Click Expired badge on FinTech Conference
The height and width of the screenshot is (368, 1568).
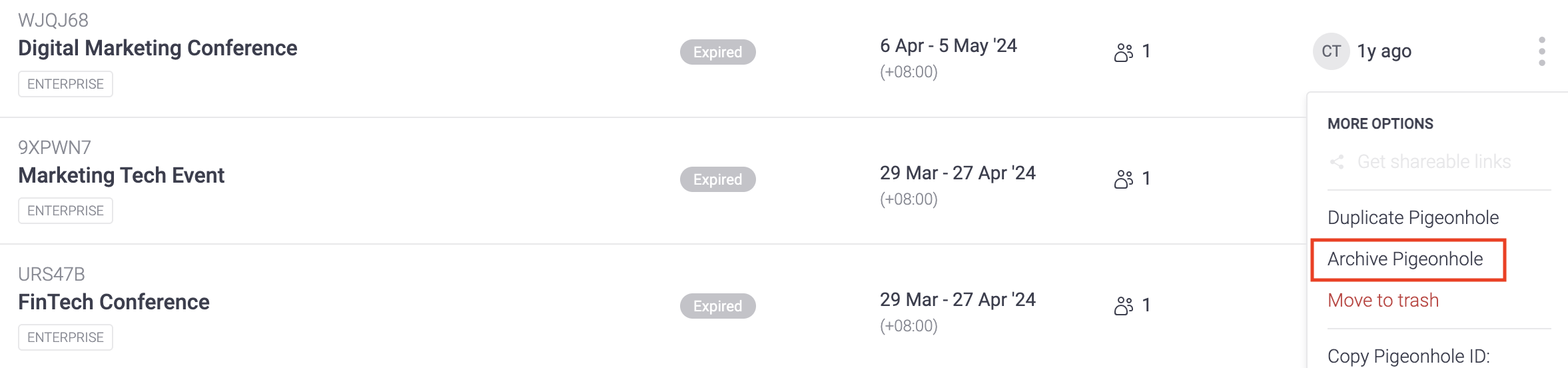coord(717,306)
